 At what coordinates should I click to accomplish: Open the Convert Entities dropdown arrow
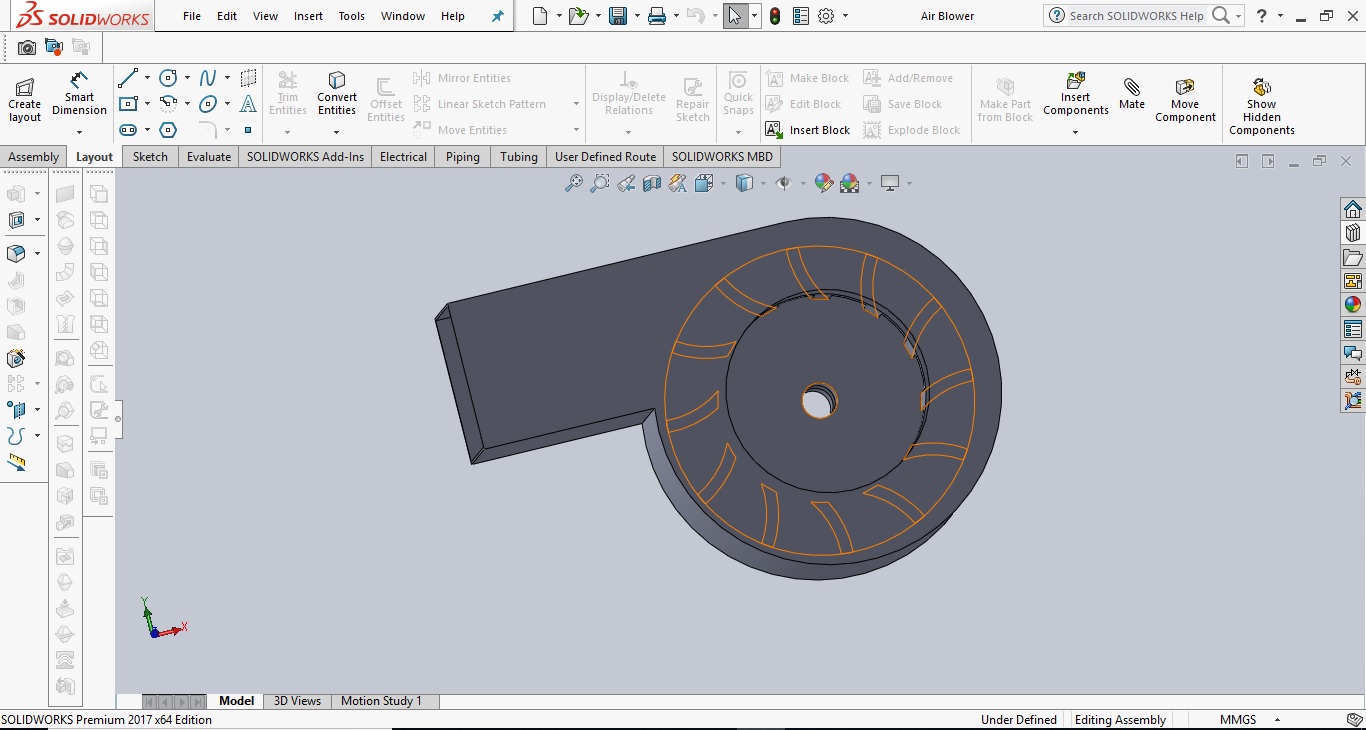pos(337,131)
